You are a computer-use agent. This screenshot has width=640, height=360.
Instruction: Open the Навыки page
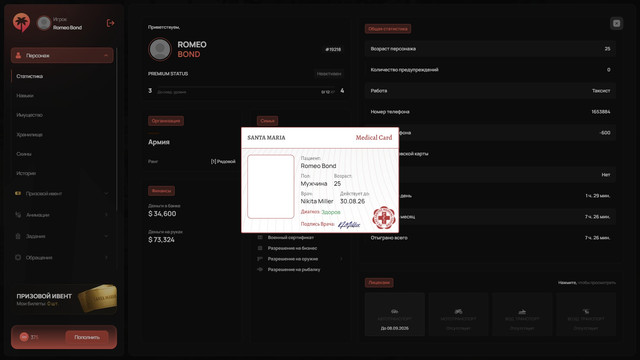click(25, 96)
